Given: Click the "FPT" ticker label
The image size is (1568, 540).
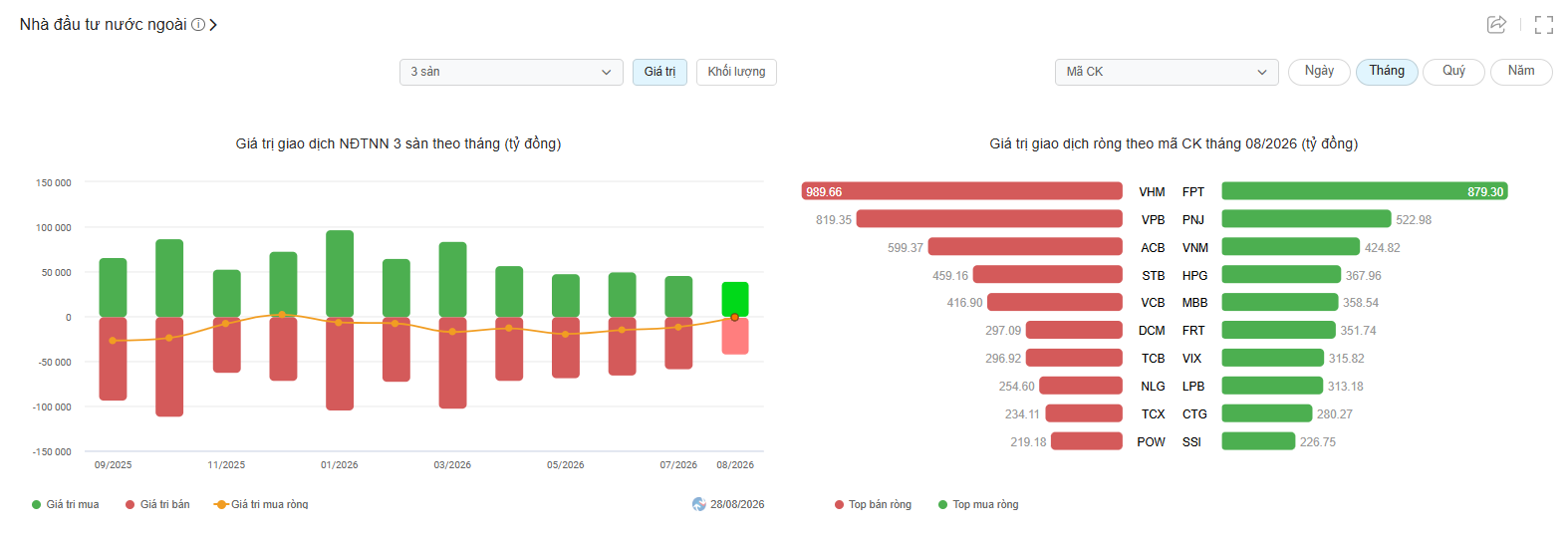Looking at the screenshot, I should (x=1193, y=192).
